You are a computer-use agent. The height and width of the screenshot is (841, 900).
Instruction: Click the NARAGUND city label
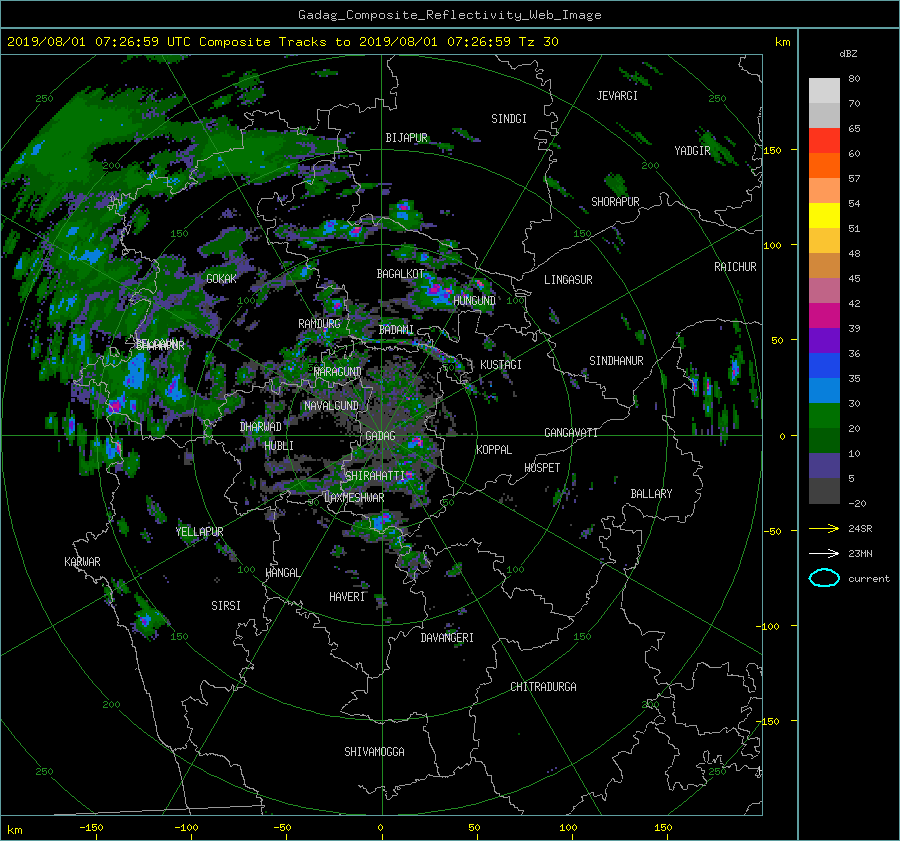338,372
